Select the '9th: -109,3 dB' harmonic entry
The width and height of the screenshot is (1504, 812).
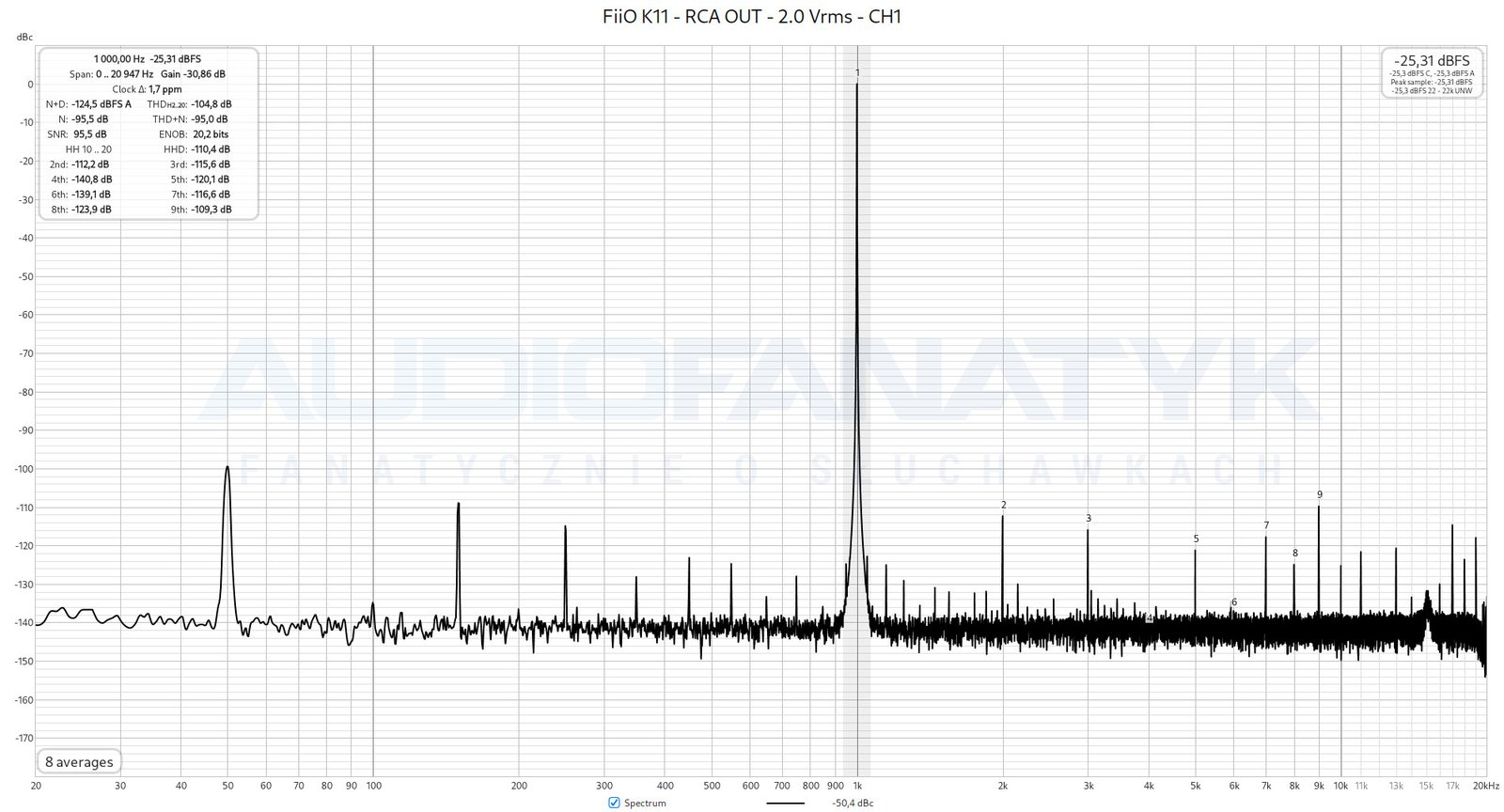(200, 210)
